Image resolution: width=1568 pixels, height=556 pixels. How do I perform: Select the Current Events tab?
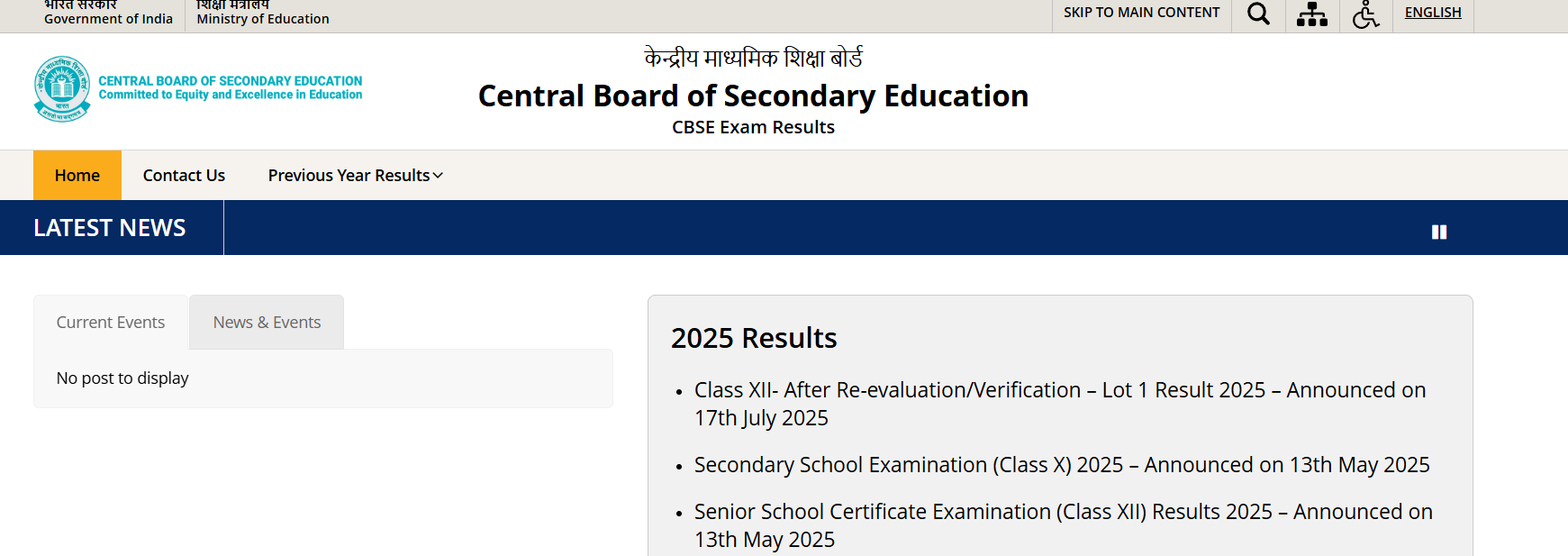pyautogui.click(x=111, y=323)
